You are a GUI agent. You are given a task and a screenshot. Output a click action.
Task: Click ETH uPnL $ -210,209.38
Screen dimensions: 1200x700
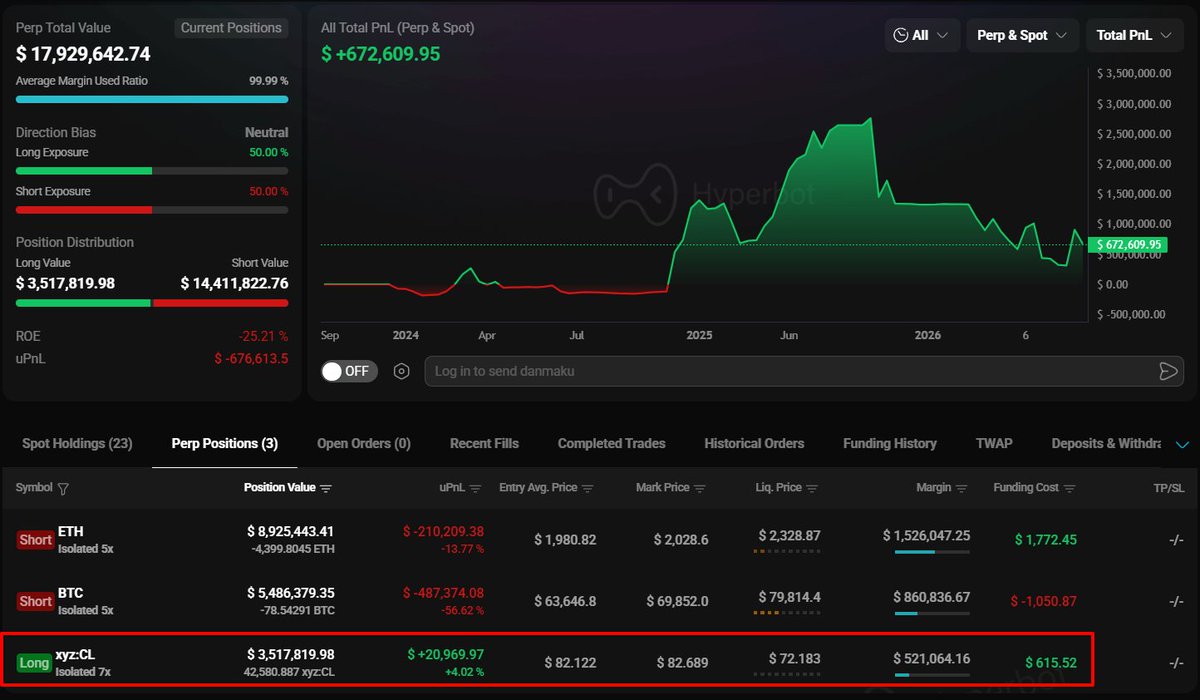pyautogui.click(x=443, y=532)
